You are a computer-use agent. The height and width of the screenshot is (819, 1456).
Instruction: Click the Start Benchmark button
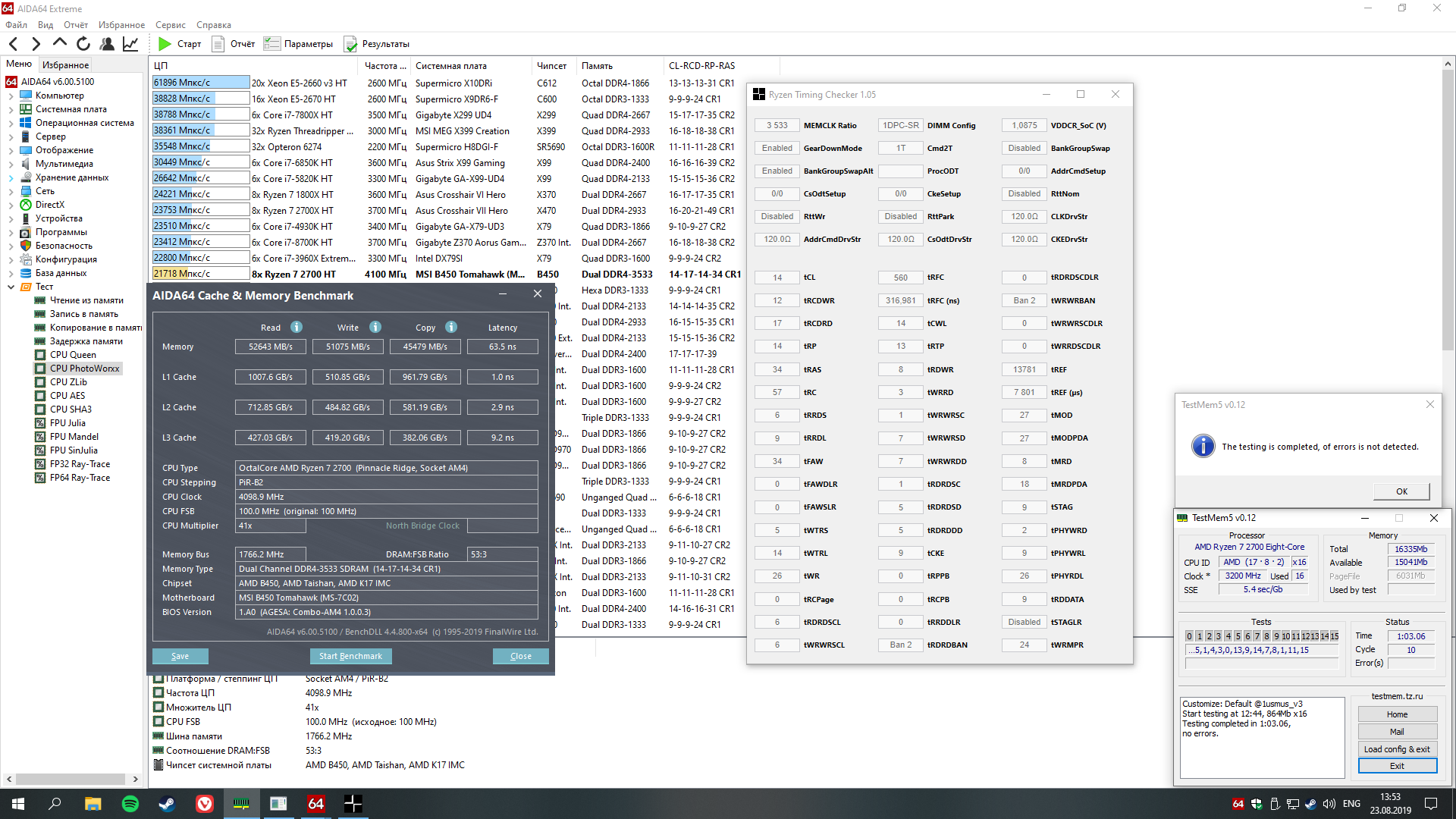click(x=350, y=656)
